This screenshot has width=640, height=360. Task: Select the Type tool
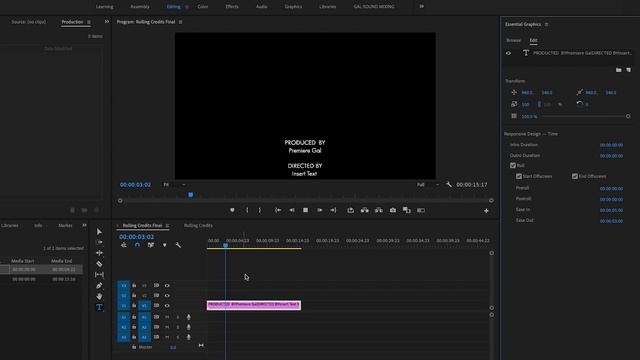coord(99,307)
